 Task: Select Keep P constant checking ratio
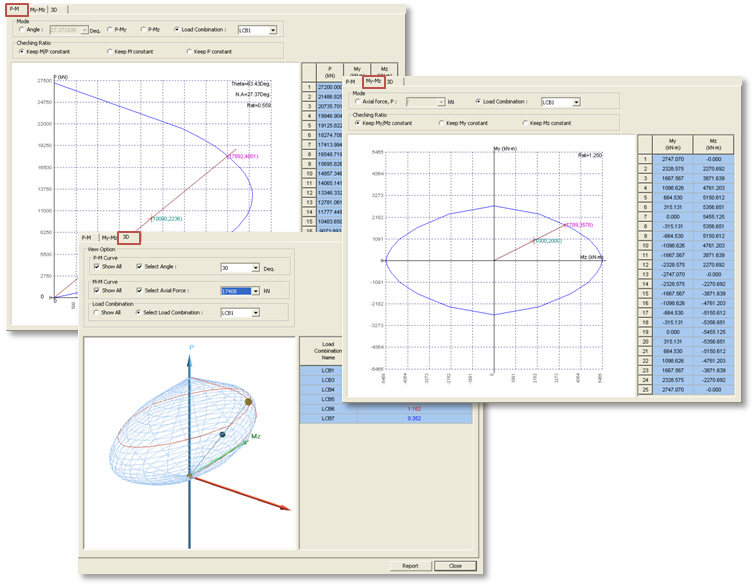click(x=190, y=51)
